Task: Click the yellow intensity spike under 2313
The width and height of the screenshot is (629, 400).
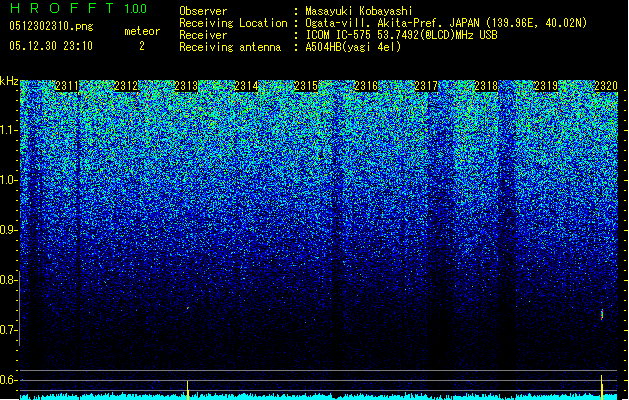Action: point(188,390)
